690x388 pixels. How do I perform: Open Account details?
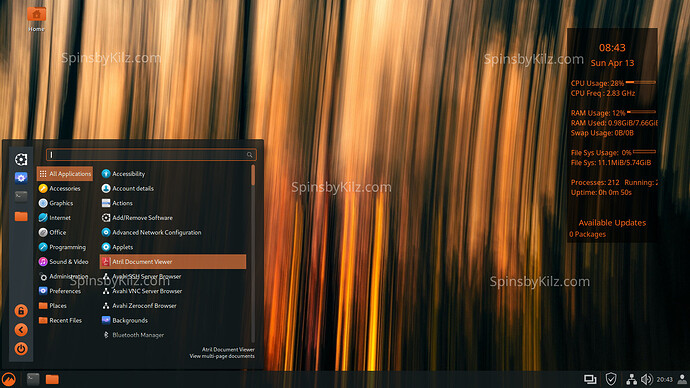173,188
